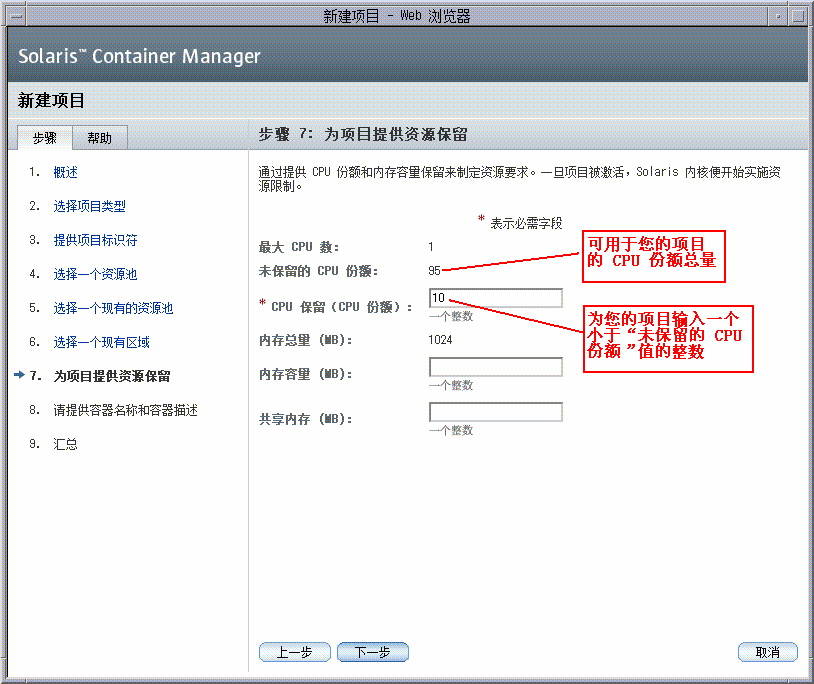
Task: Click the 下一步 button
Action: (x=373, y=652)
